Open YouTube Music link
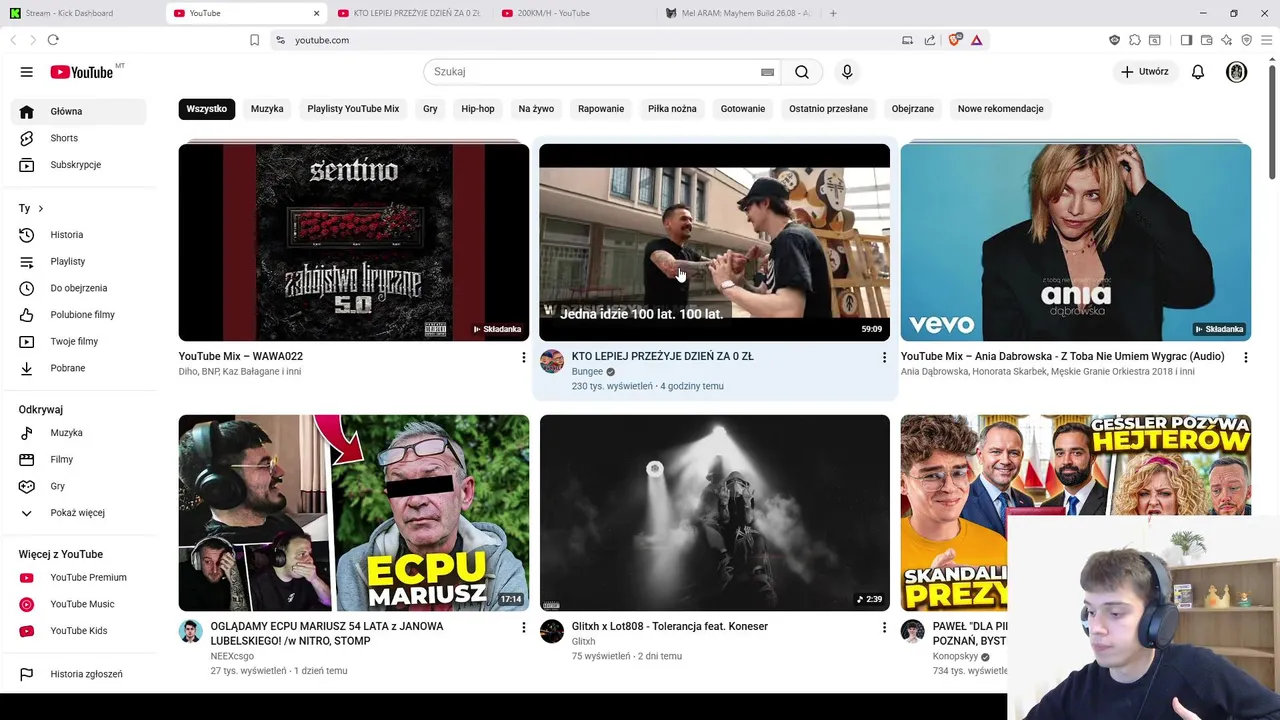Viewport: 1280px width, 720px height. 78,604
